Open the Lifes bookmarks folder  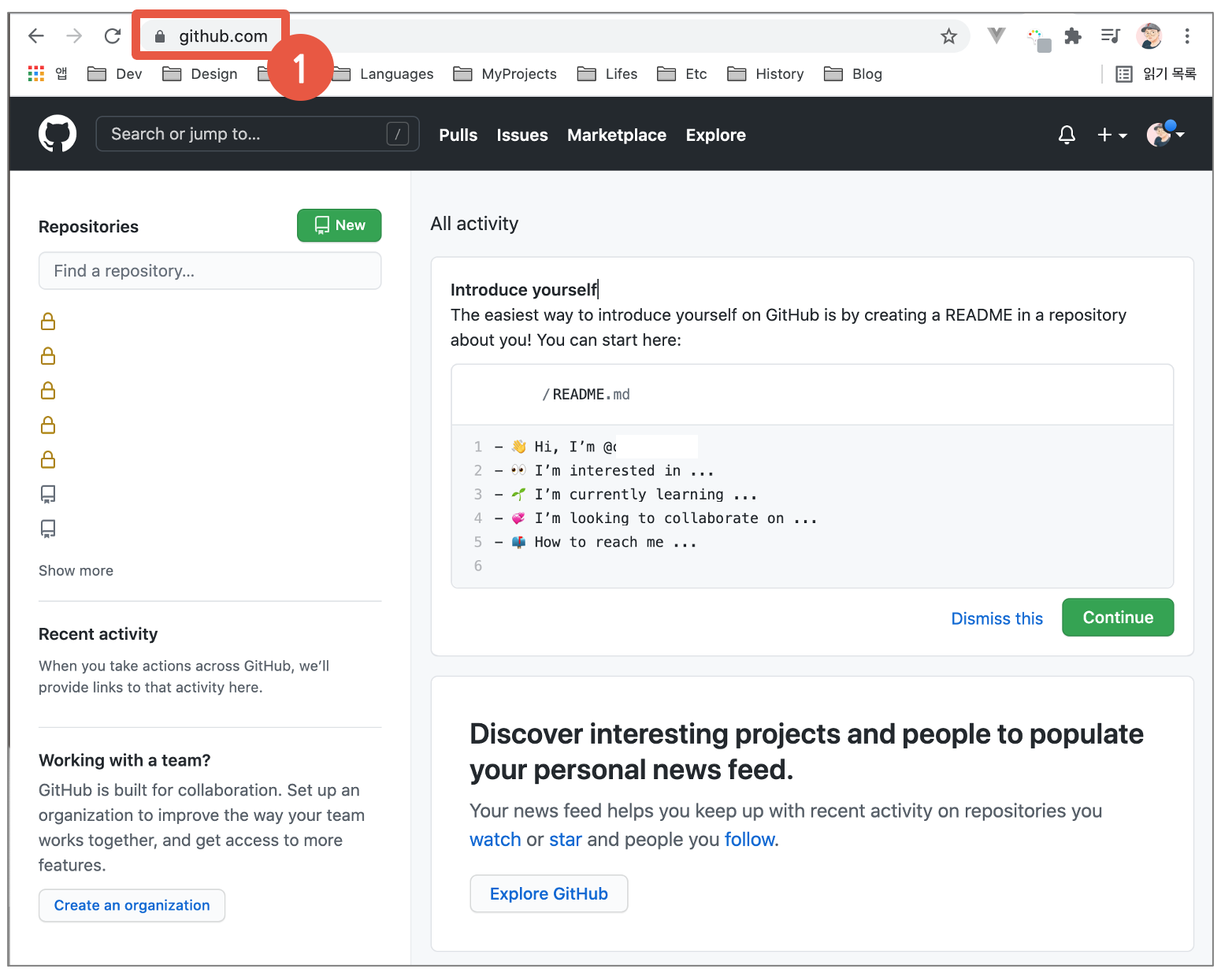pyautogui.click(x=607, y=74)
